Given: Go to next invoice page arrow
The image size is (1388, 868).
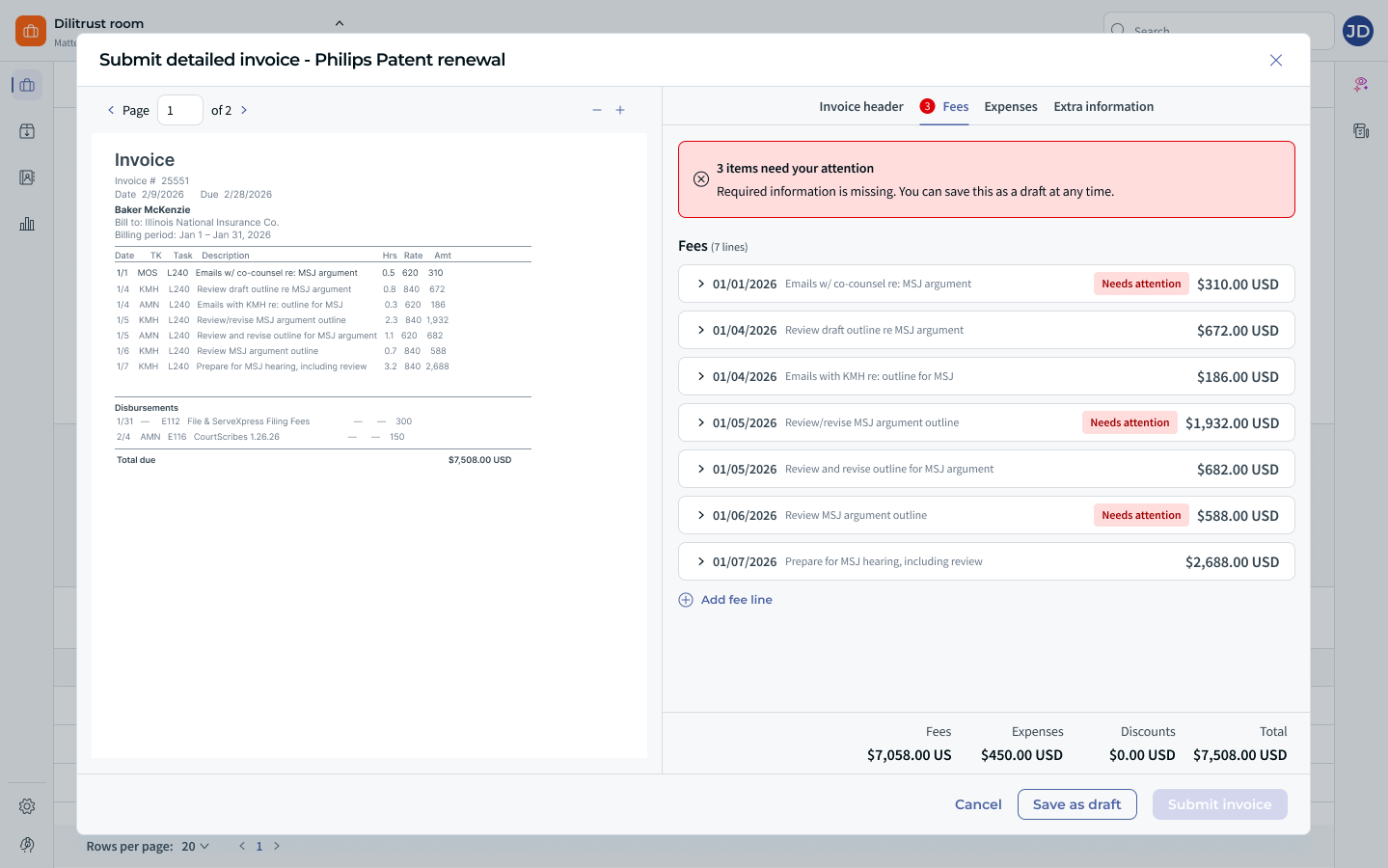Looking at the screenshot, I should pyautogui.click(x=244, y=110).
